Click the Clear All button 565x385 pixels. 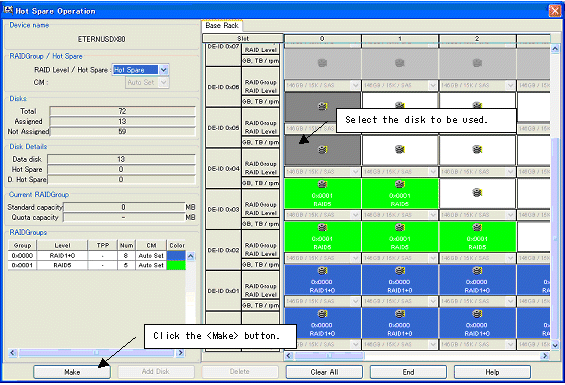point(324,372)
